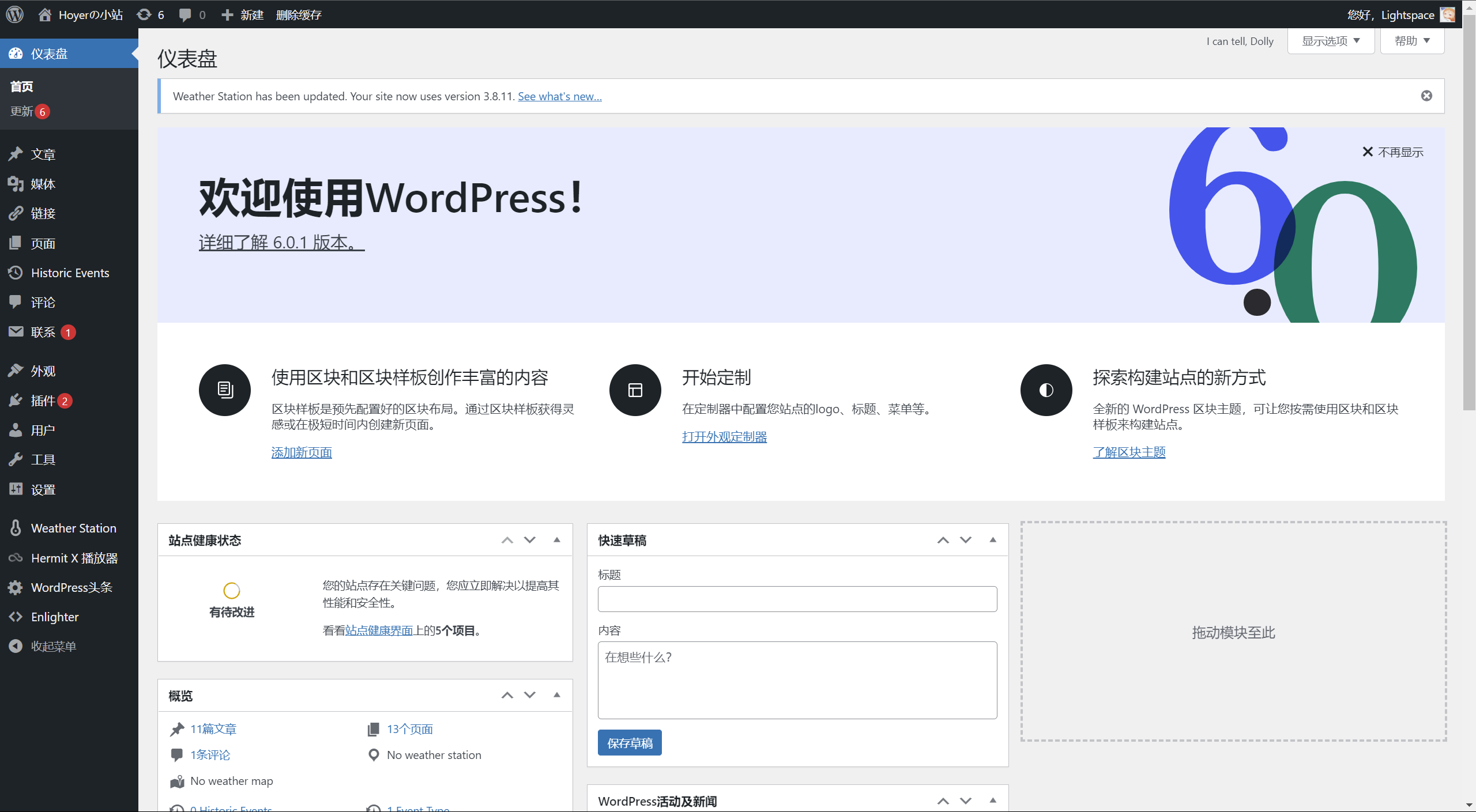Open the comments bubble in admin bar
This screenshot has width=1476, height=812.
[x=192, y=14]
